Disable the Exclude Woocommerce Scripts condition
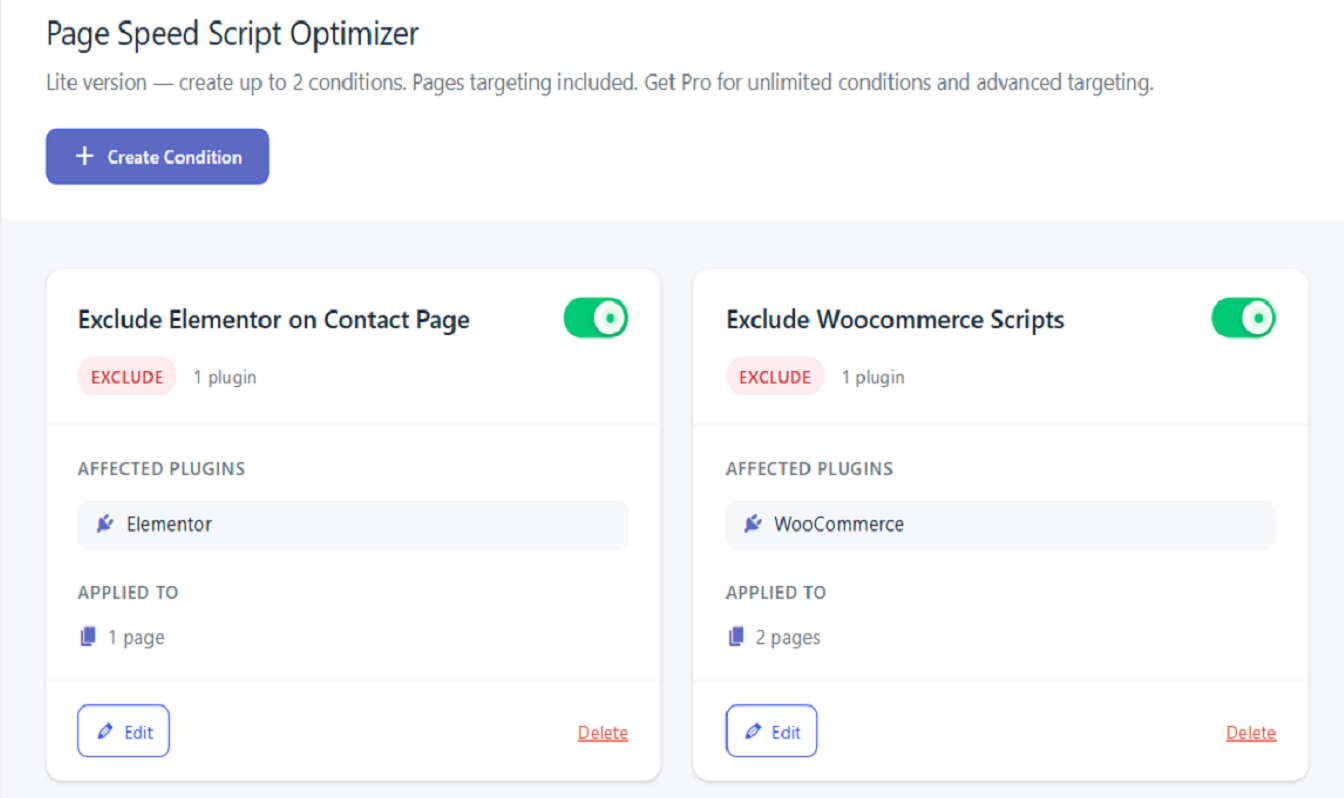This screenshot has width=1344, height=798. 1243,317
